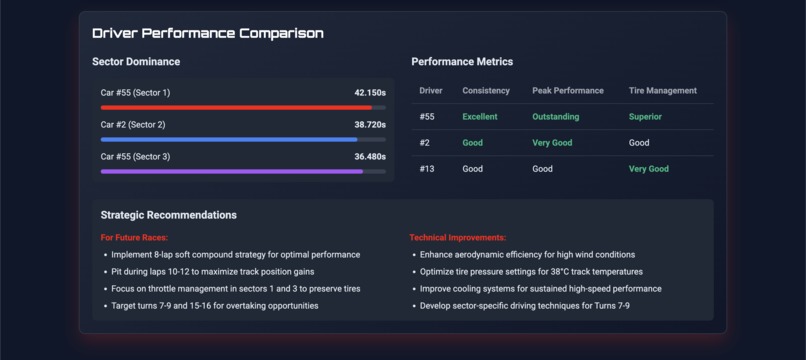806x360 pixels.
Task: Click the sector-specific driving techniques item
Action: pos(525,305)
